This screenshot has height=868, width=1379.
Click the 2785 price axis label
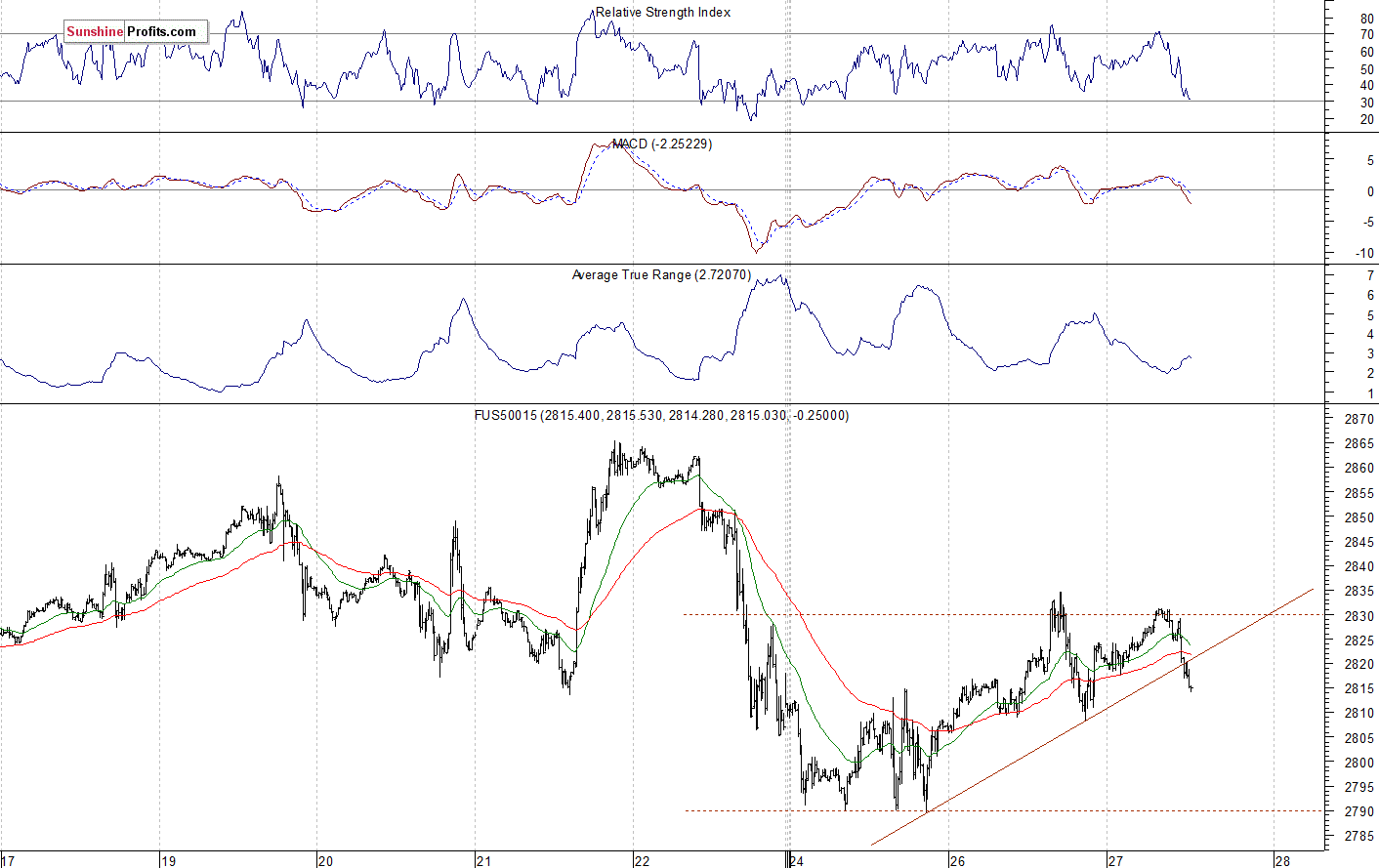(1358, 837)
